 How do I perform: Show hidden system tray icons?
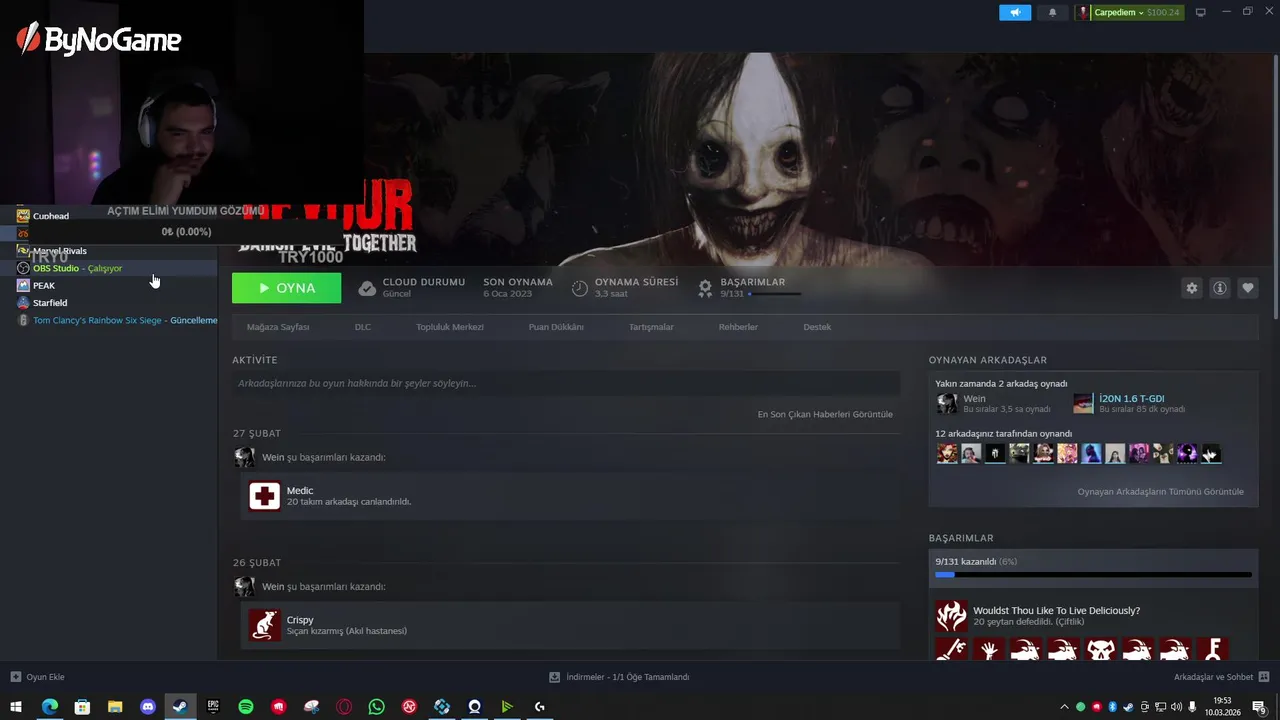click(1064, 707)
